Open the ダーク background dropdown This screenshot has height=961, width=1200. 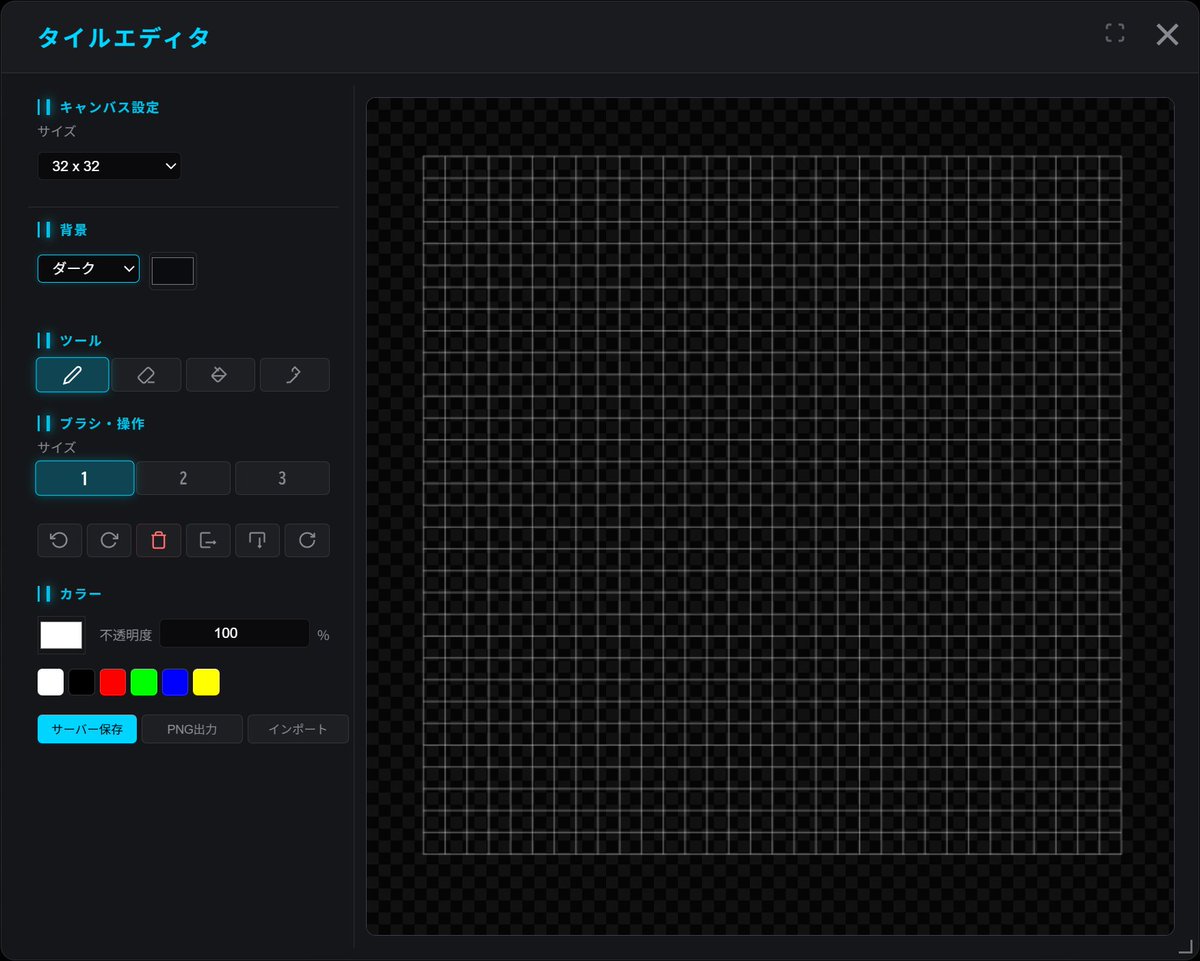click(x=88, y=268)
